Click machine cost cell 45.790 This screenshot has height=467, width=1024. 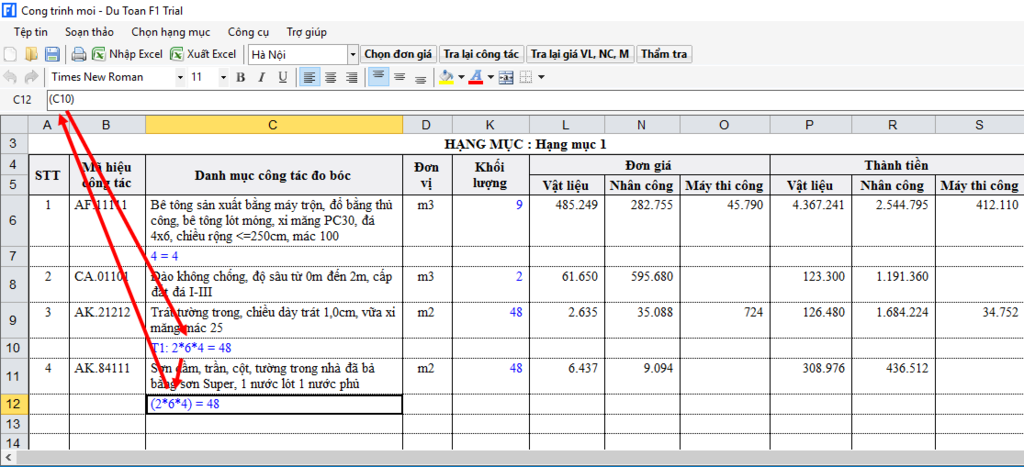[x=725, y=220]
